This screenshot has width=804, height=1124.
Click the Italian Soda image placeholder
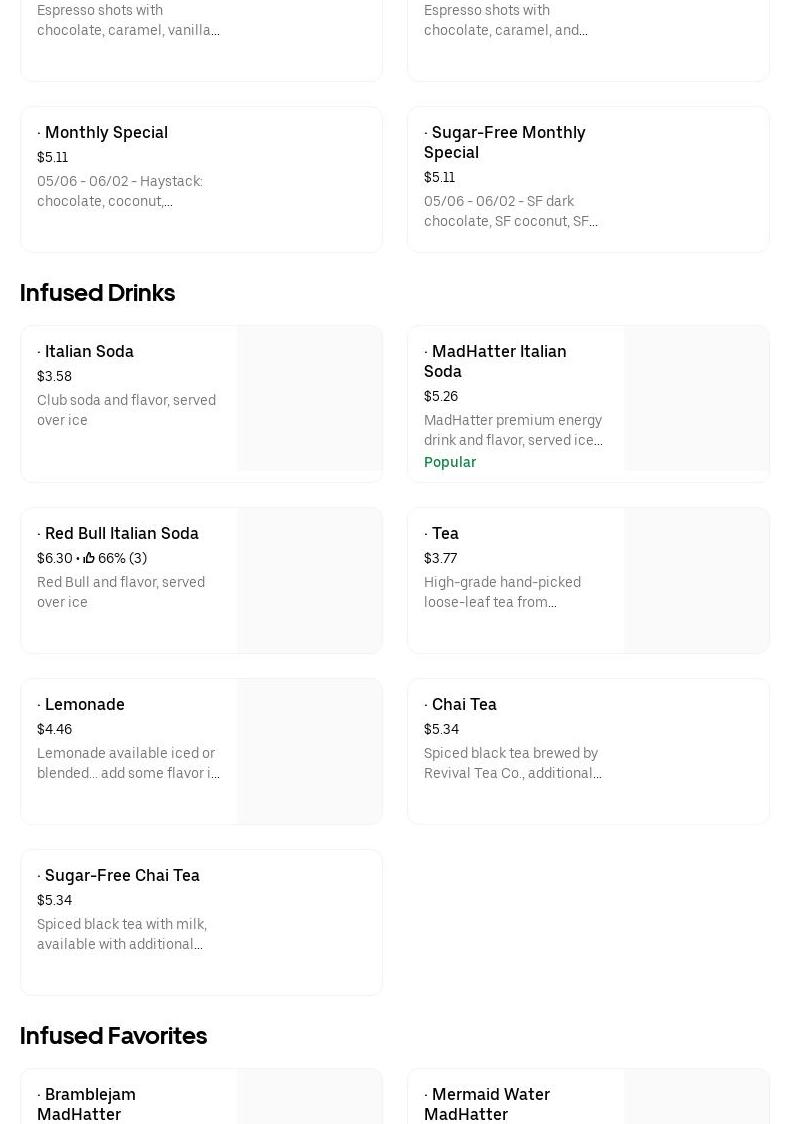coord(309,398)
